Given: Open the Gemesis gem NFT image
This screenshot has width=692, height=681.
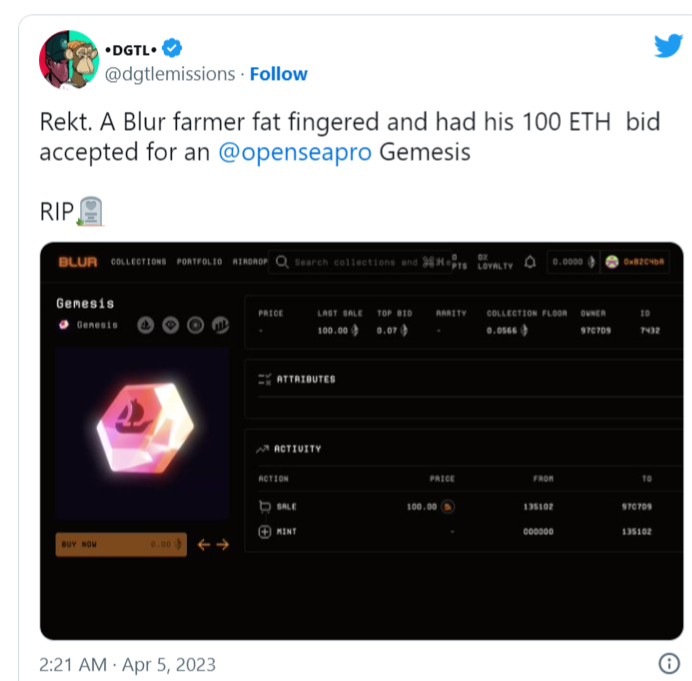Looking at the screenshot, I should point(142,433).
